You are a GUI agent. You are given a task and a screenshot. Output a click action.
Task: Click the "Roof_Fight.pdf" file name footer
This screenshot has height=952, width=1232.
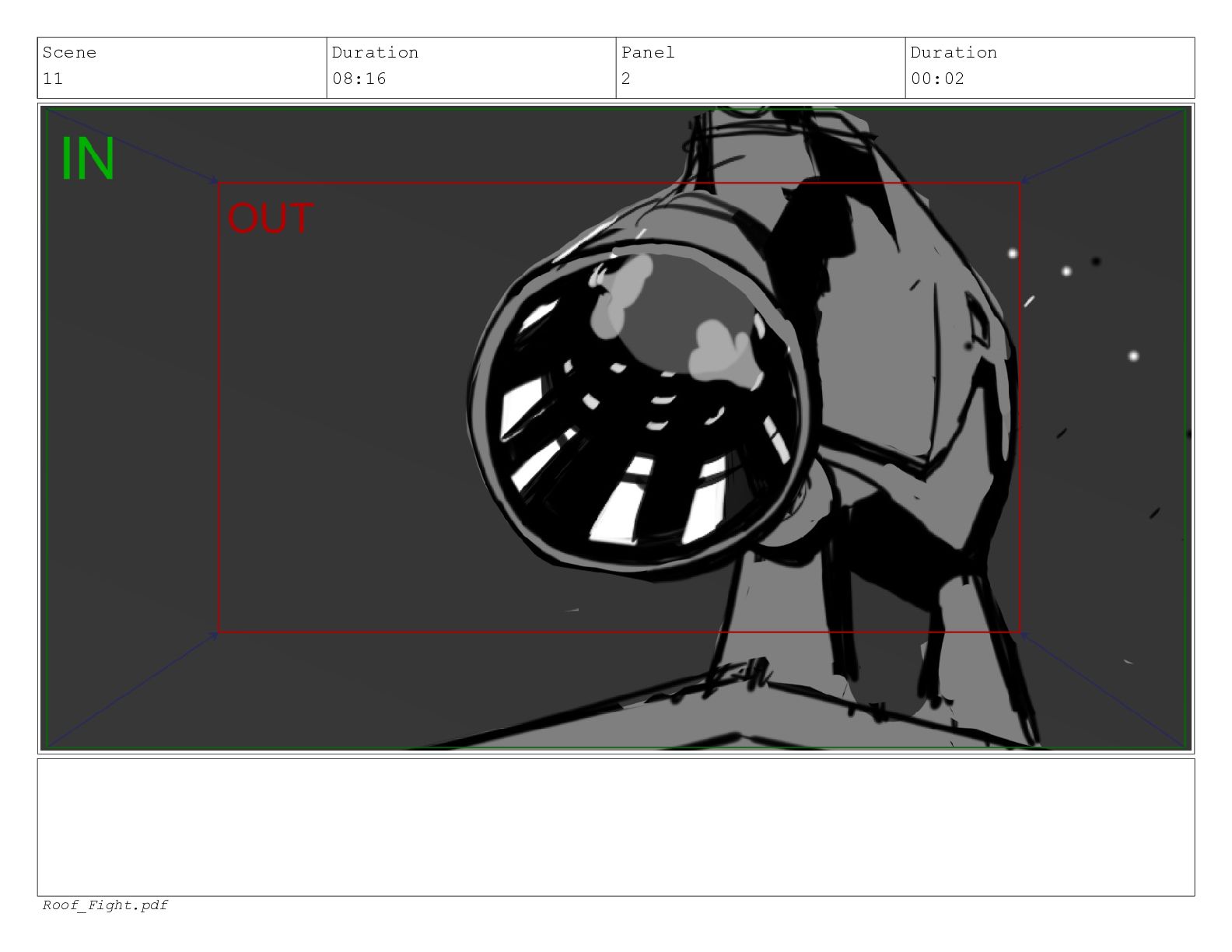(105, 905)
